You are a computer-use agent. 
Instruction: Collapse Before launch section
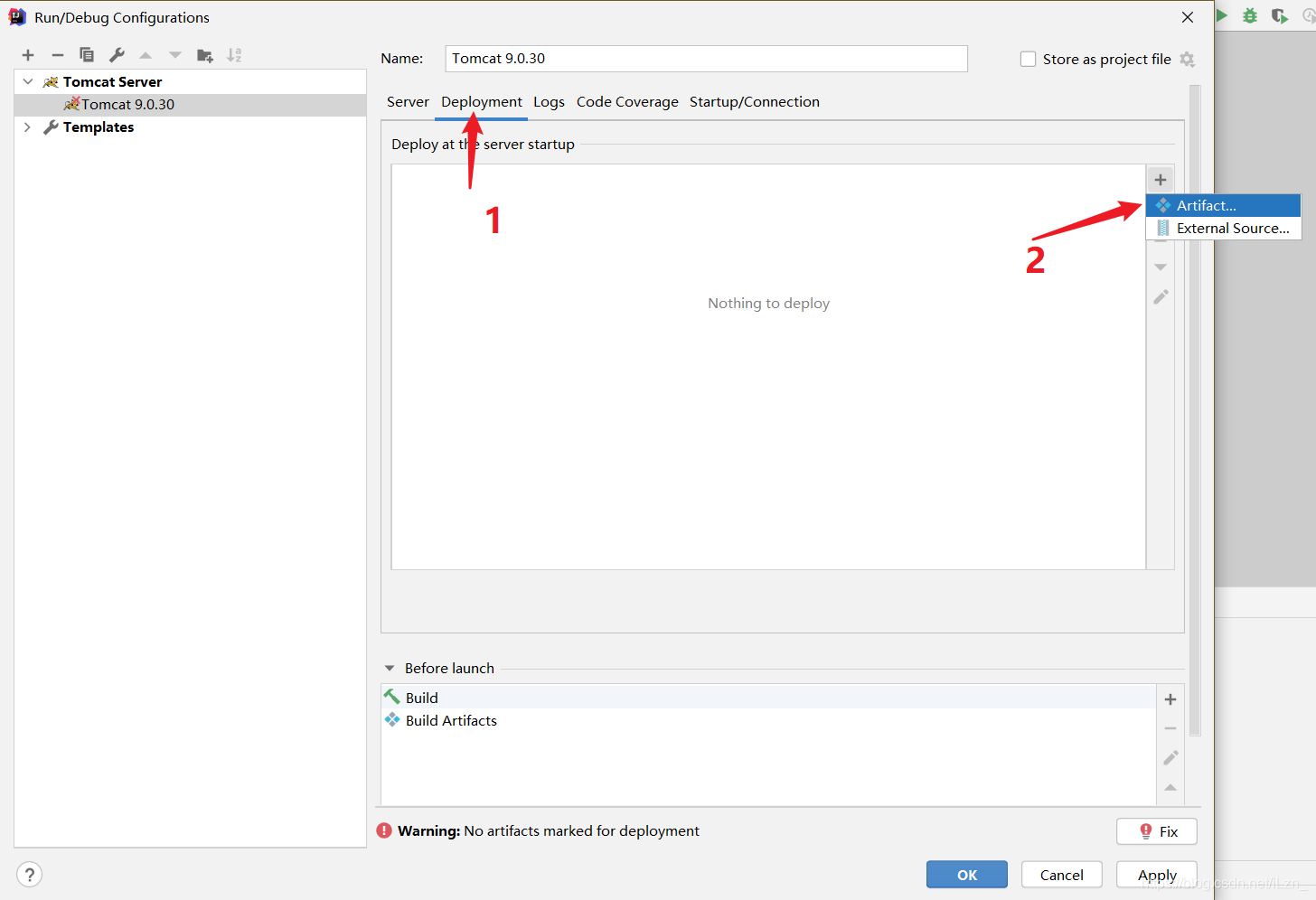(x=390, y=669)
